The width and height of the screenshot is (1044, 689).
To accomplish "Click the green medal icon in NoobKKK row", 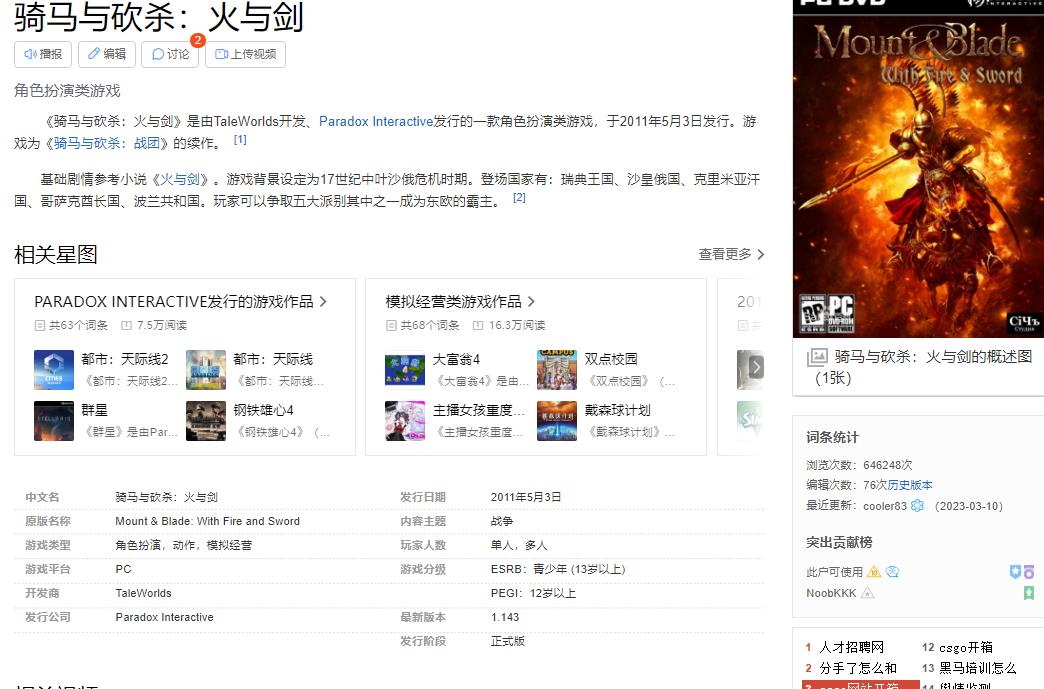I will coord(1029,593).
